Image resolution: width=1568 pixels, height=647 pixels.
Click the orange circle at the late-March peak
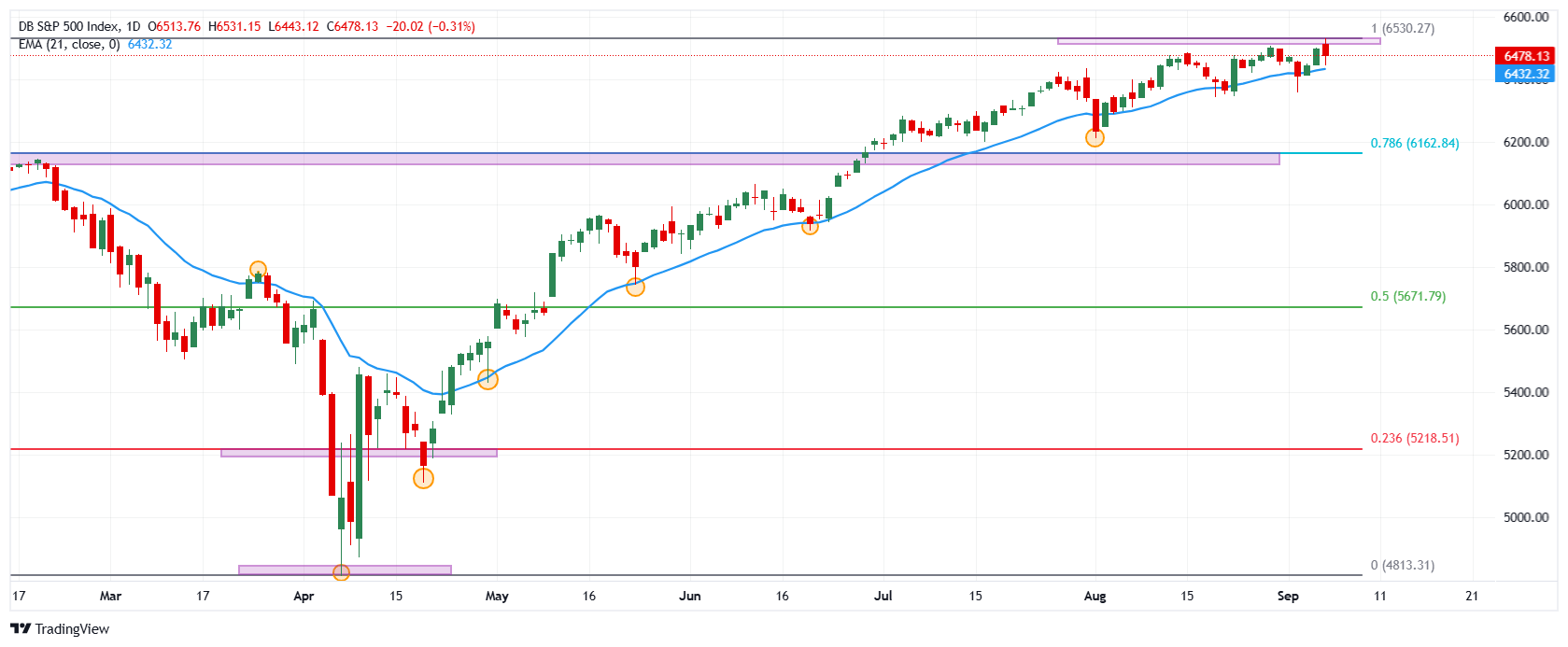pyautogui.click(x=258, y=270)
